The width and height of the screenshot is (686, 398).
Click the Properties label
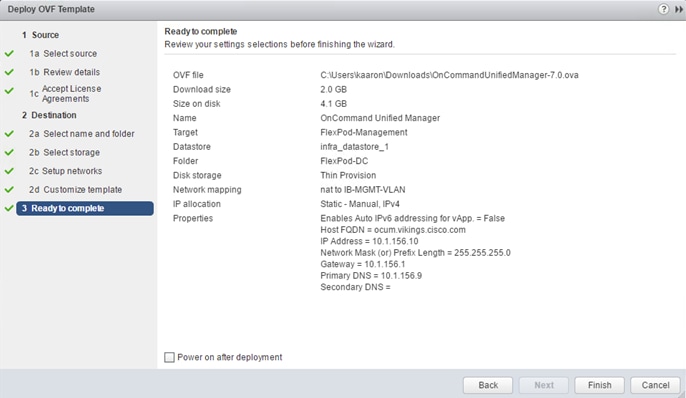[x=192, y=218]
